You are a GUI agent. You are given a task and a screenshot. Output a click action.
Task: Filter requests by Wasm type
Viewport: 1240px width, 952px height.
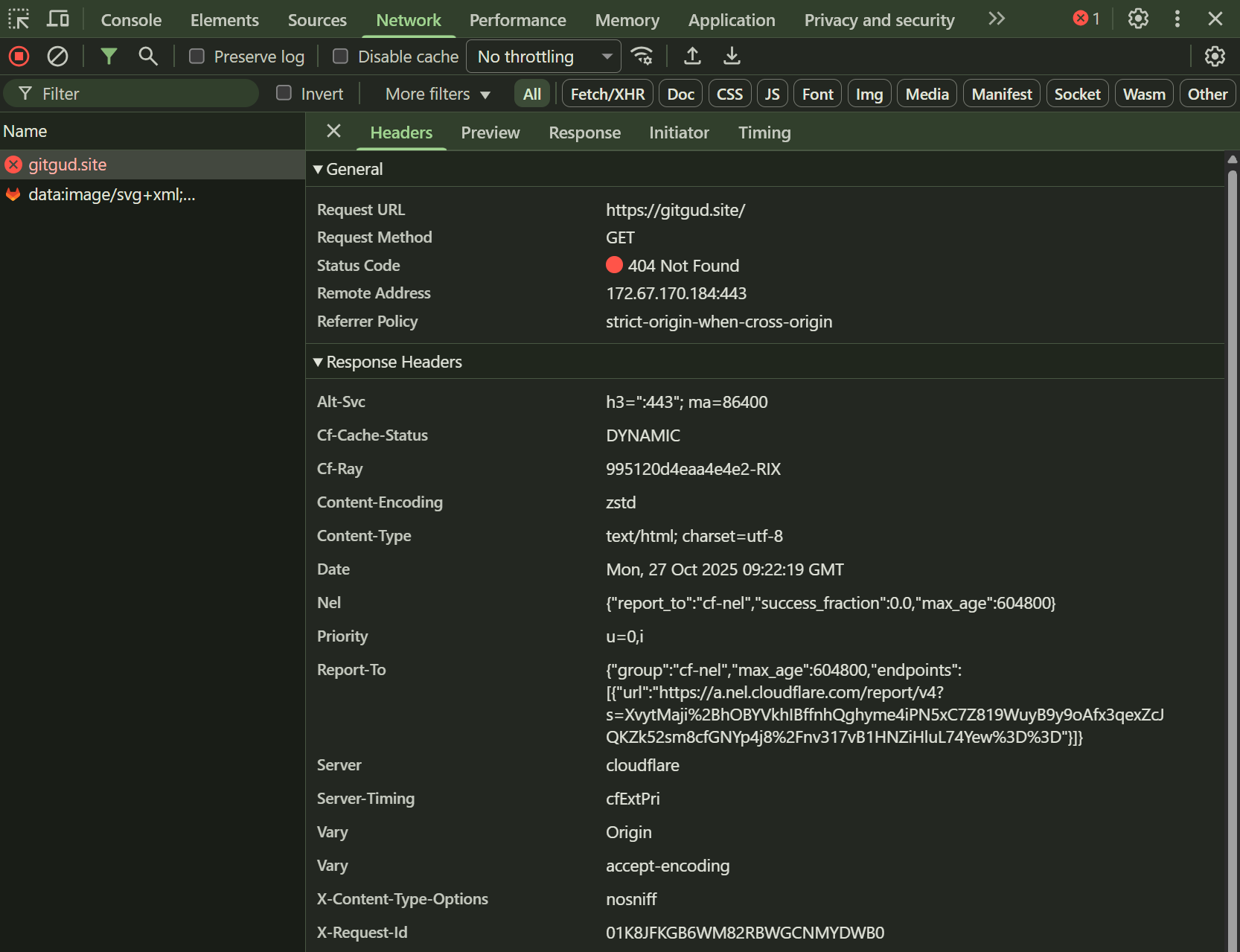(x=1145, y=94)
